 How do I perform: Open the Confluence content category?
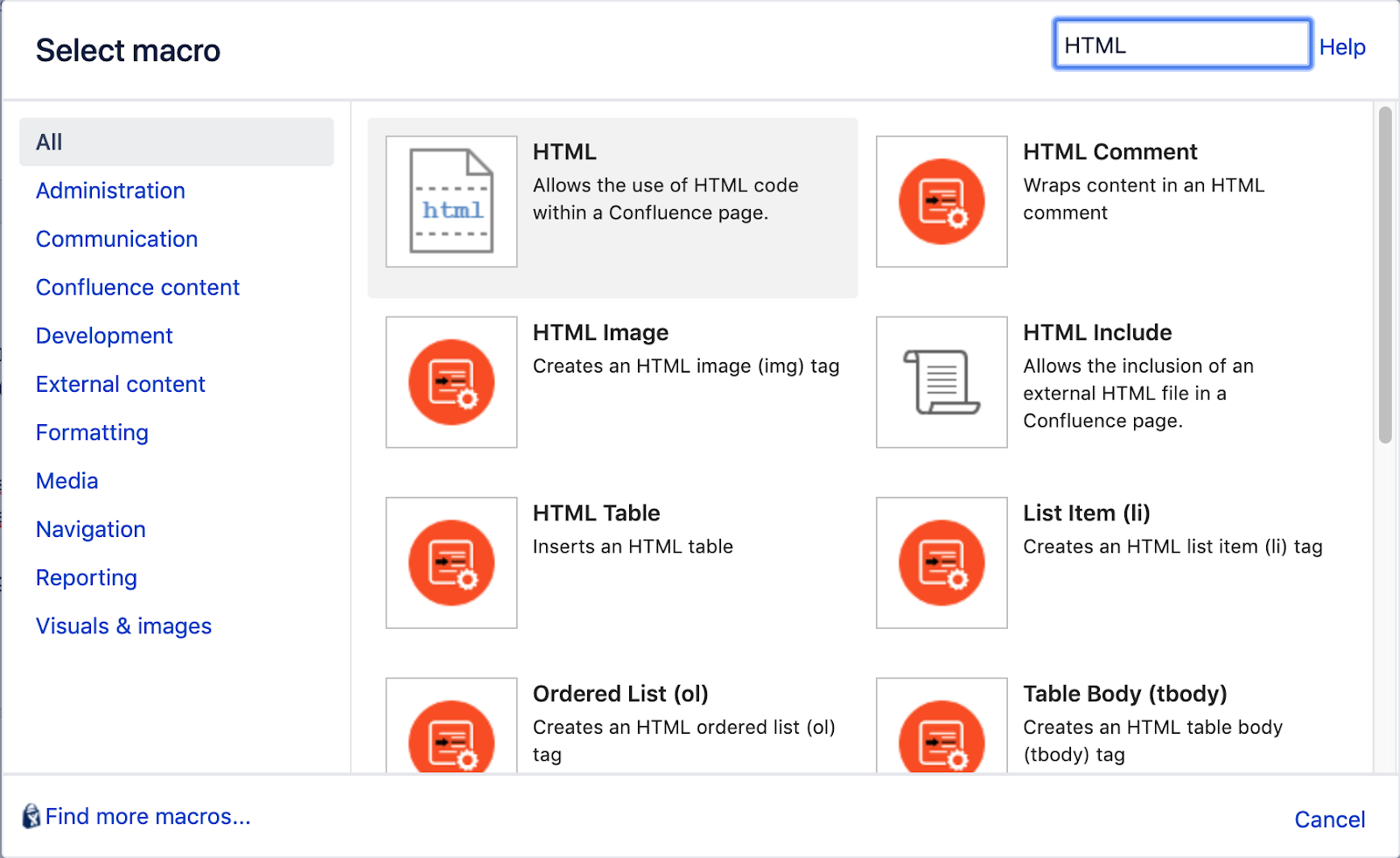pos(137,287)
